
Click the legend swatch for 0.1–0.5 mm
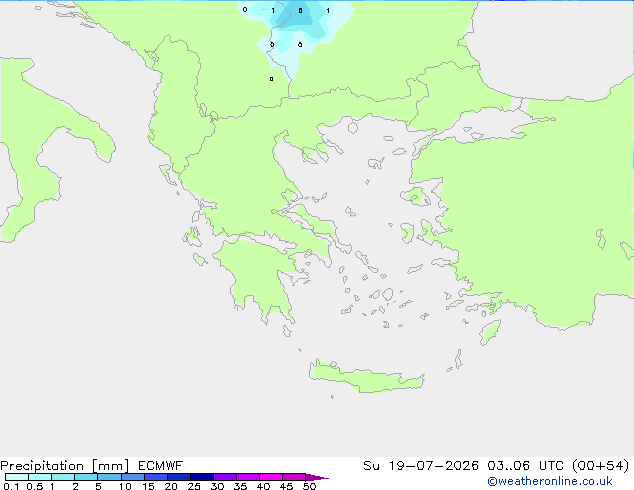tap(17, 477)
